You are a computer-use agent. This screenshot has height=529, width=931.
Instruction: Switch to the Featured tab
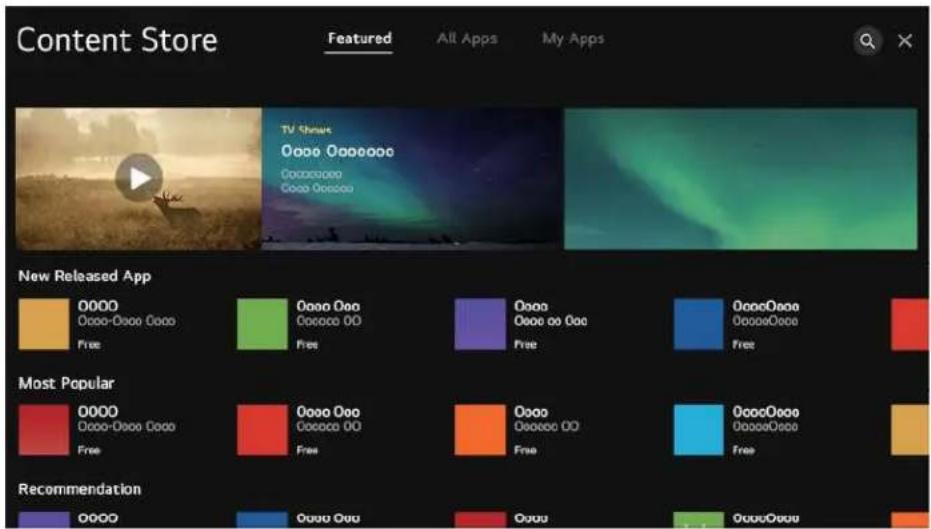click(359, 39)
